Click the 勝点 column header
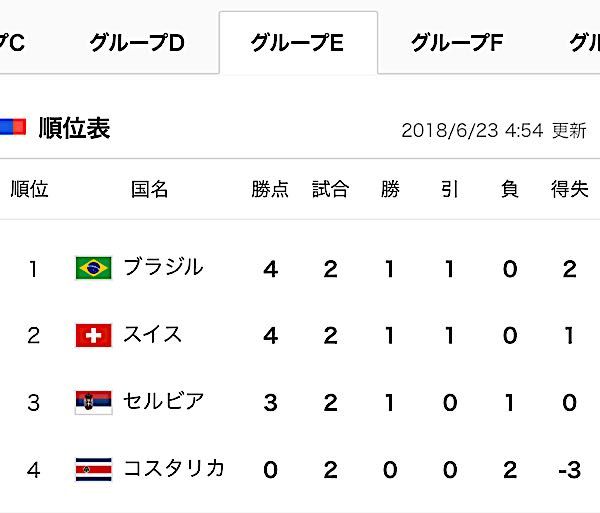Viewport: 600px width, 513px height. click(270, 189)
